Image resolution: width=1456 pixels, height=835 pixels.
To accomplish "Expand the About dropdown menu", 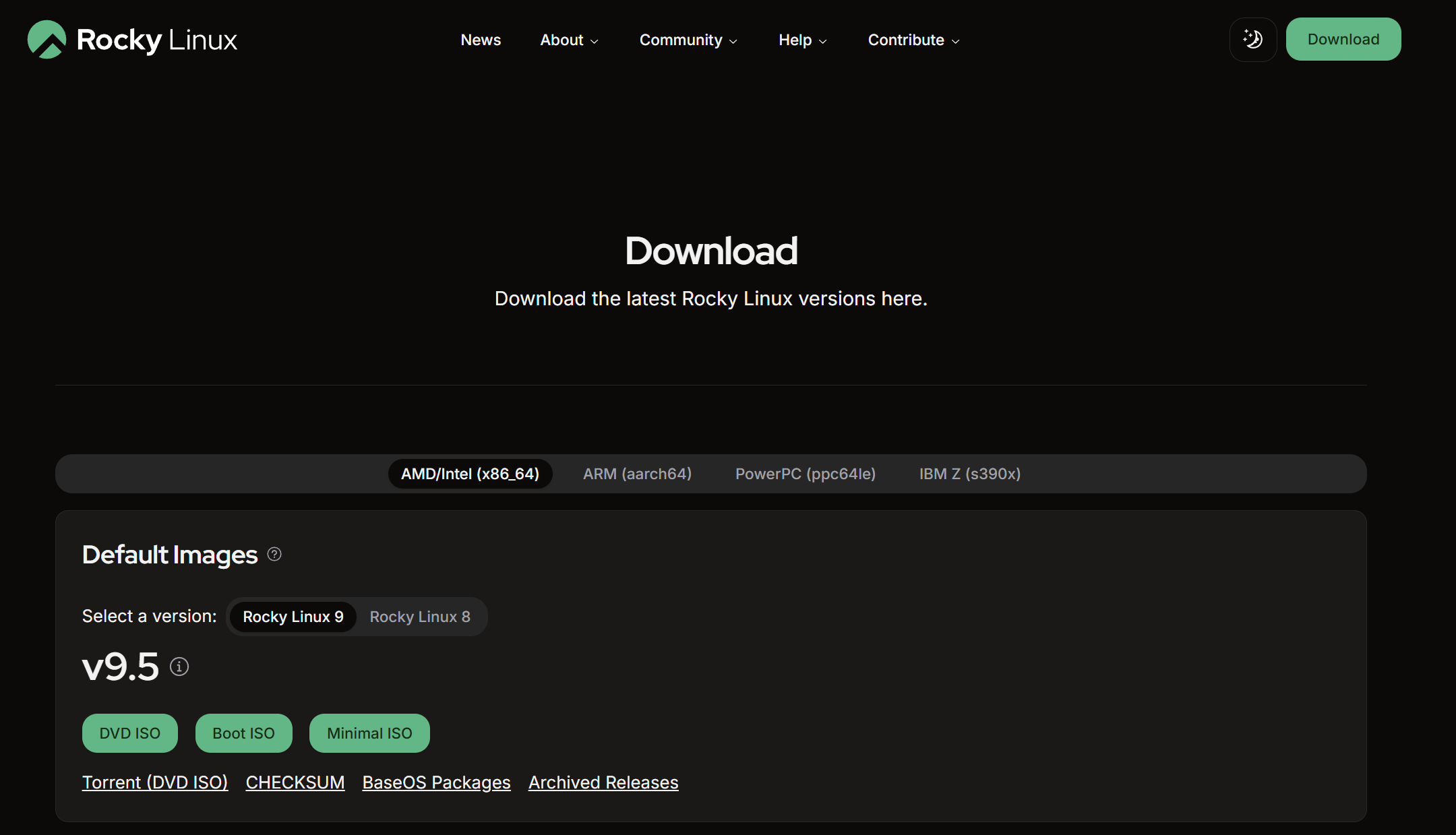I will pos(570,40).
